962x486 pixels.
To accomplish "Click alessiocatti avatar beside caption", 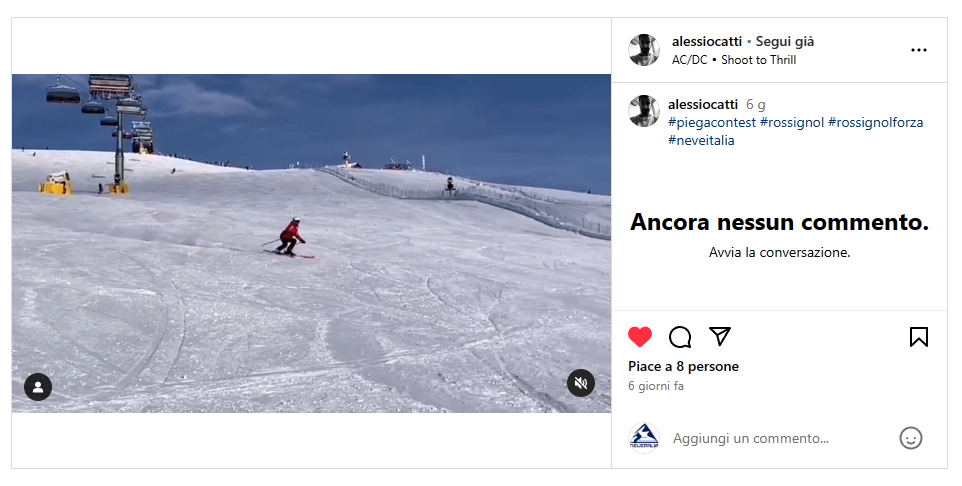I will pos(644,111).
